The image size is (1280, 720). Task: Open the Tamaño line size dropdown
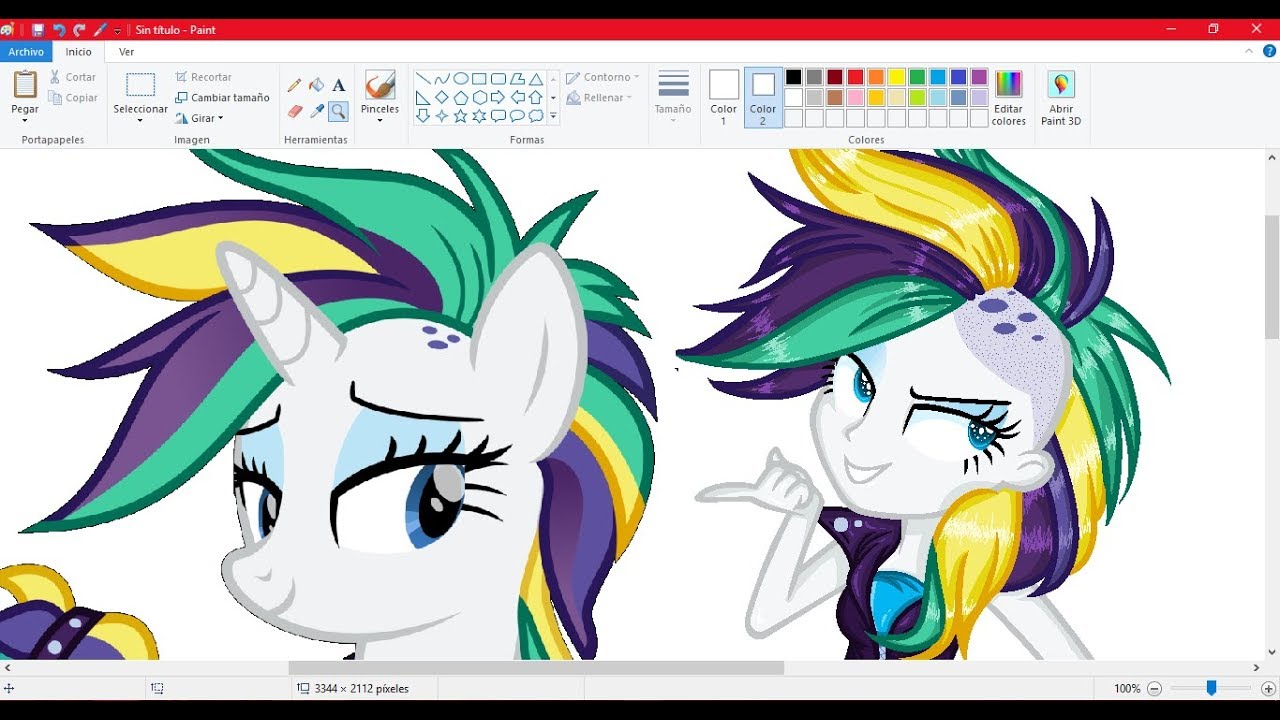pos(673,97)
